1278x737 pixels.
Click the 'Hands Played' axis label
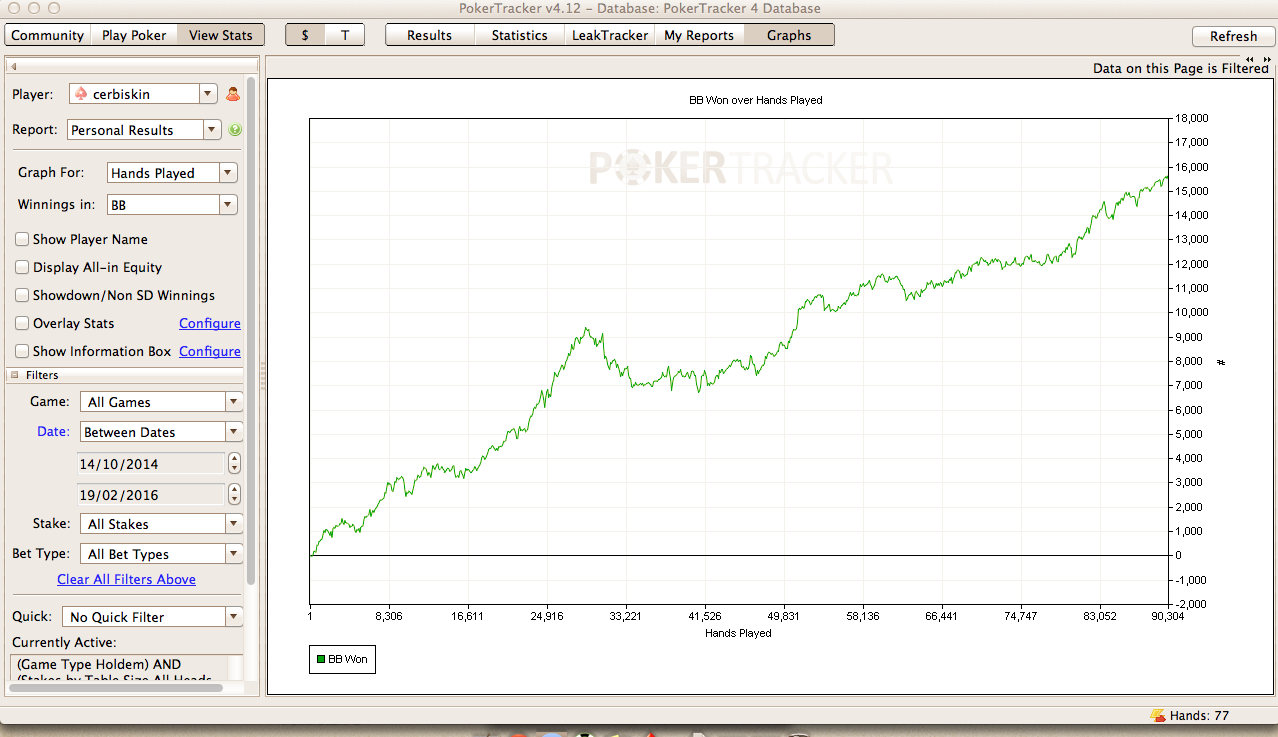(x=738, y=633)
